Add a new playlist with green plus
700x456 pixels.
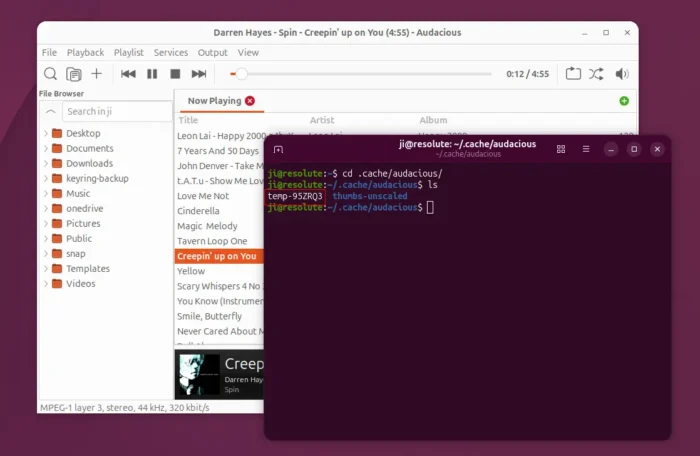pos(624,101)
